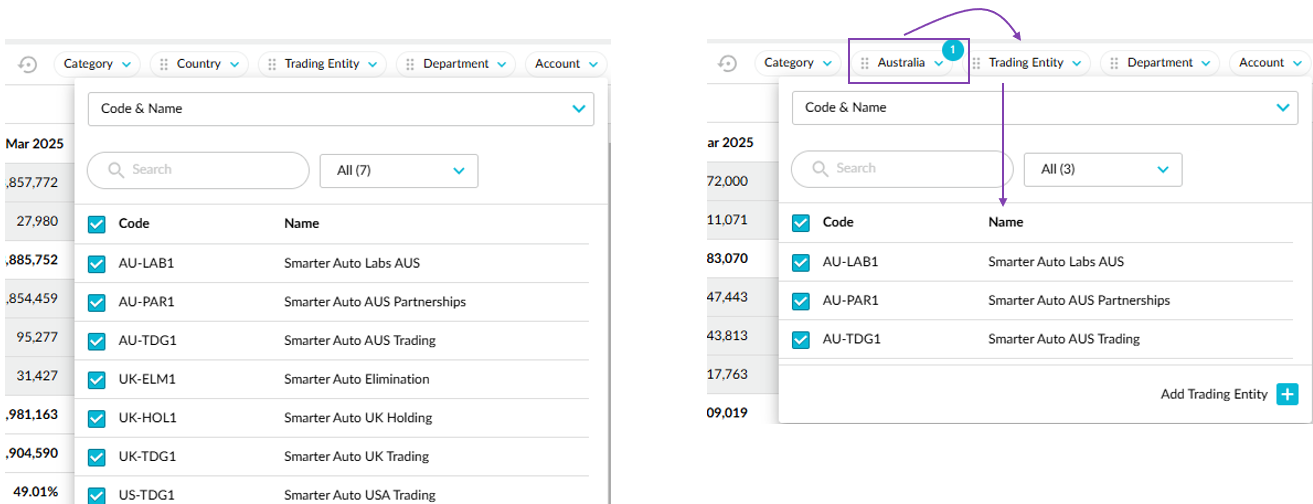Expand the All (3) filter dropdown
1313x504 pixels.
1103,170
